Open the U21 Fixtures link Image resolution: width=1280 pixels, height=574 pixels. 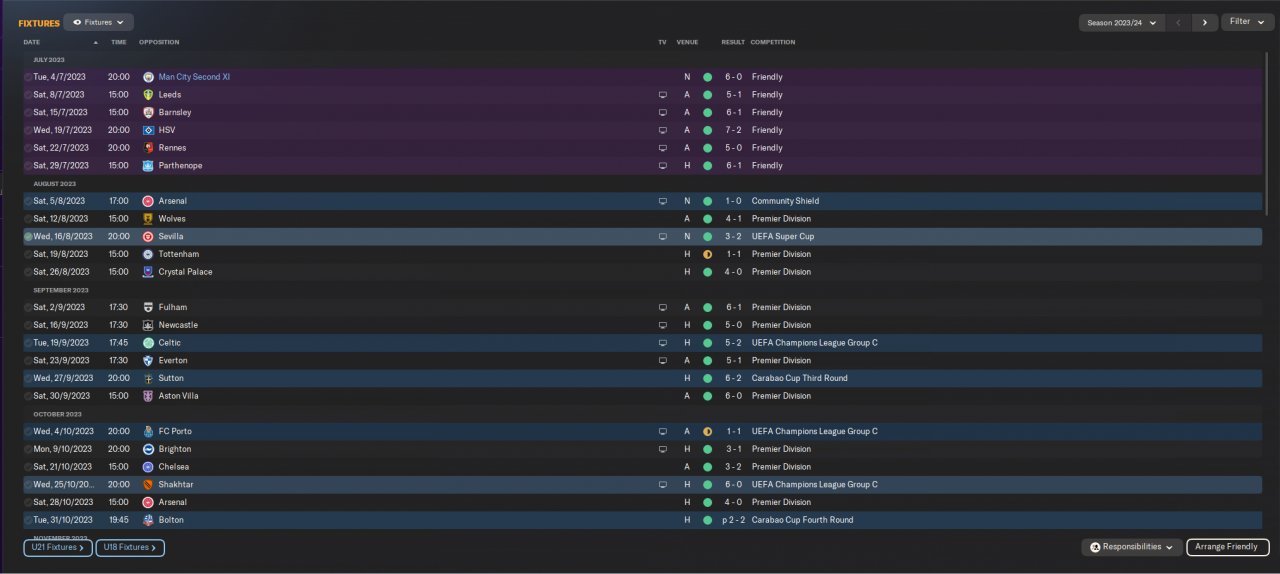[58, 547]
